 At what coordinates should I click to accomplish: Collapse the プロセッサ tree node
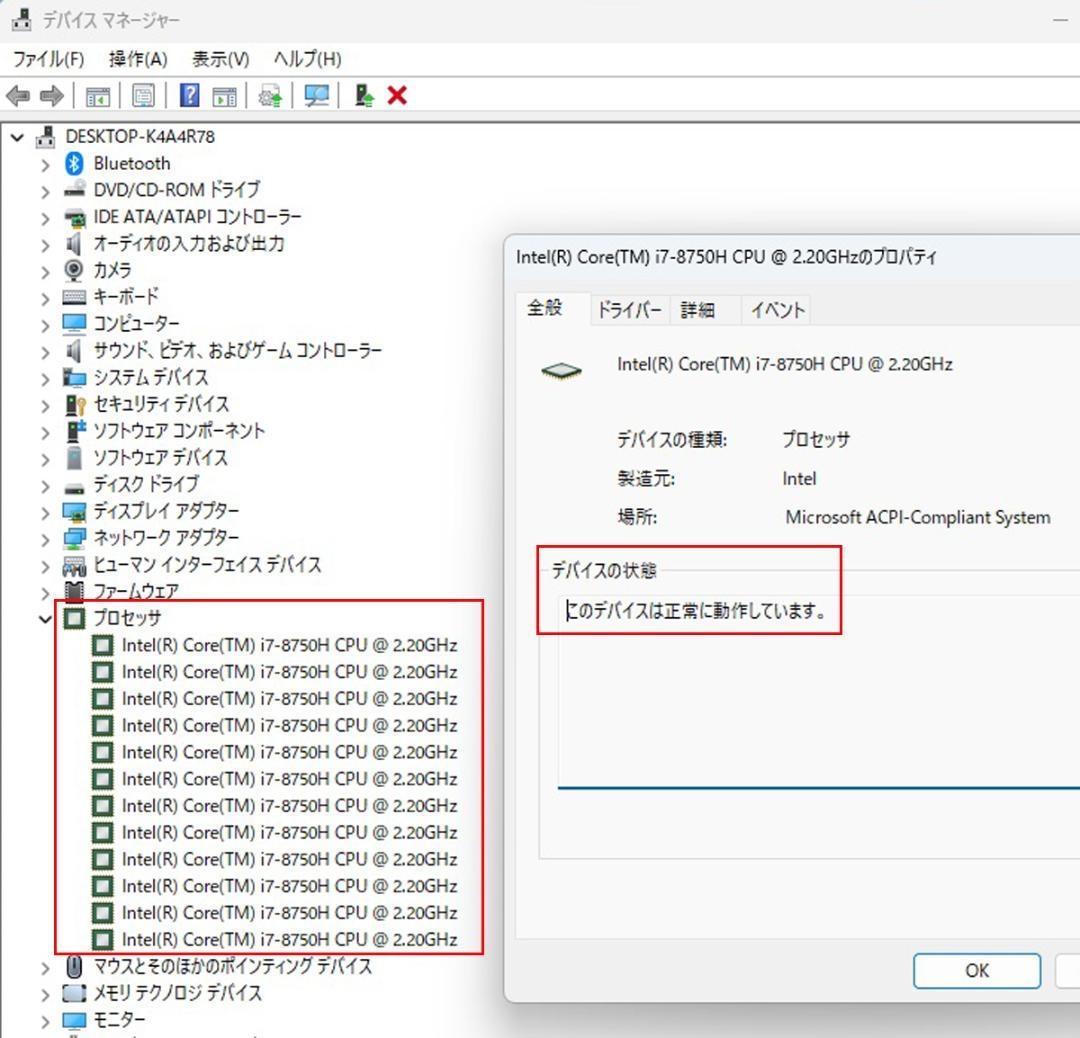[x=45, y=618]
